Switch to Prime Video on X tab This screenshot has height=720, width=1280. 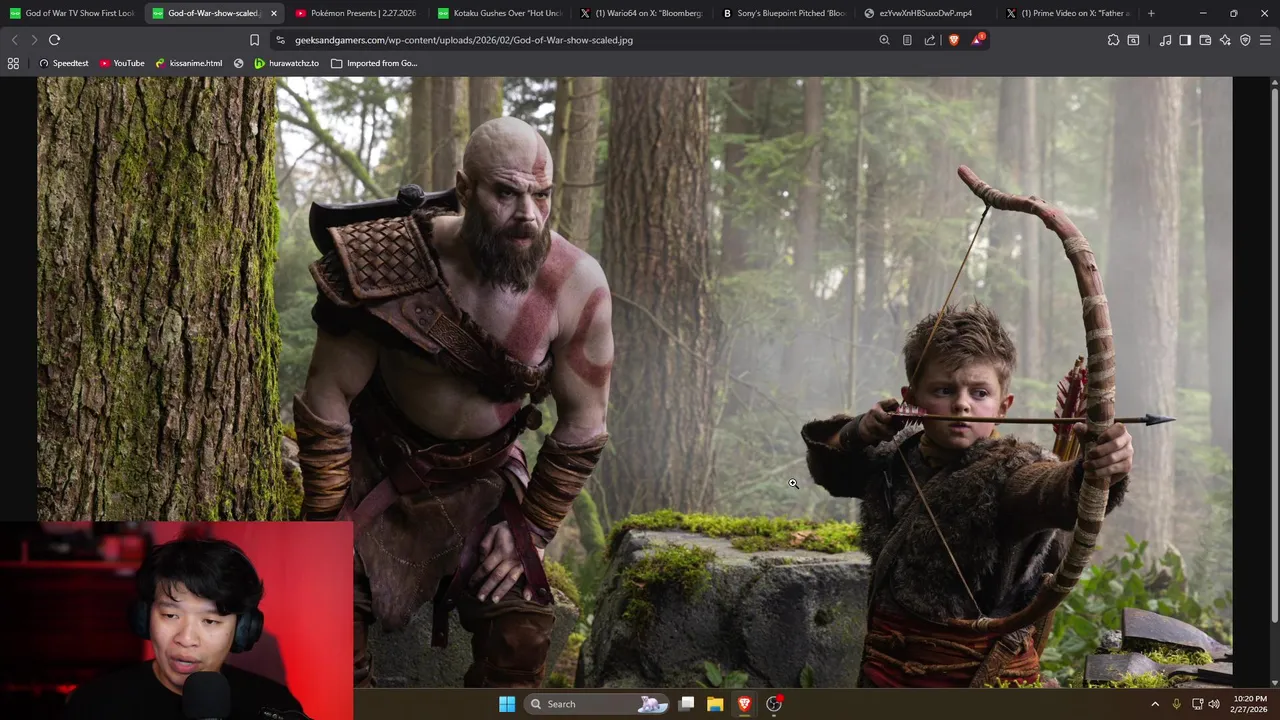[1067, 13]
